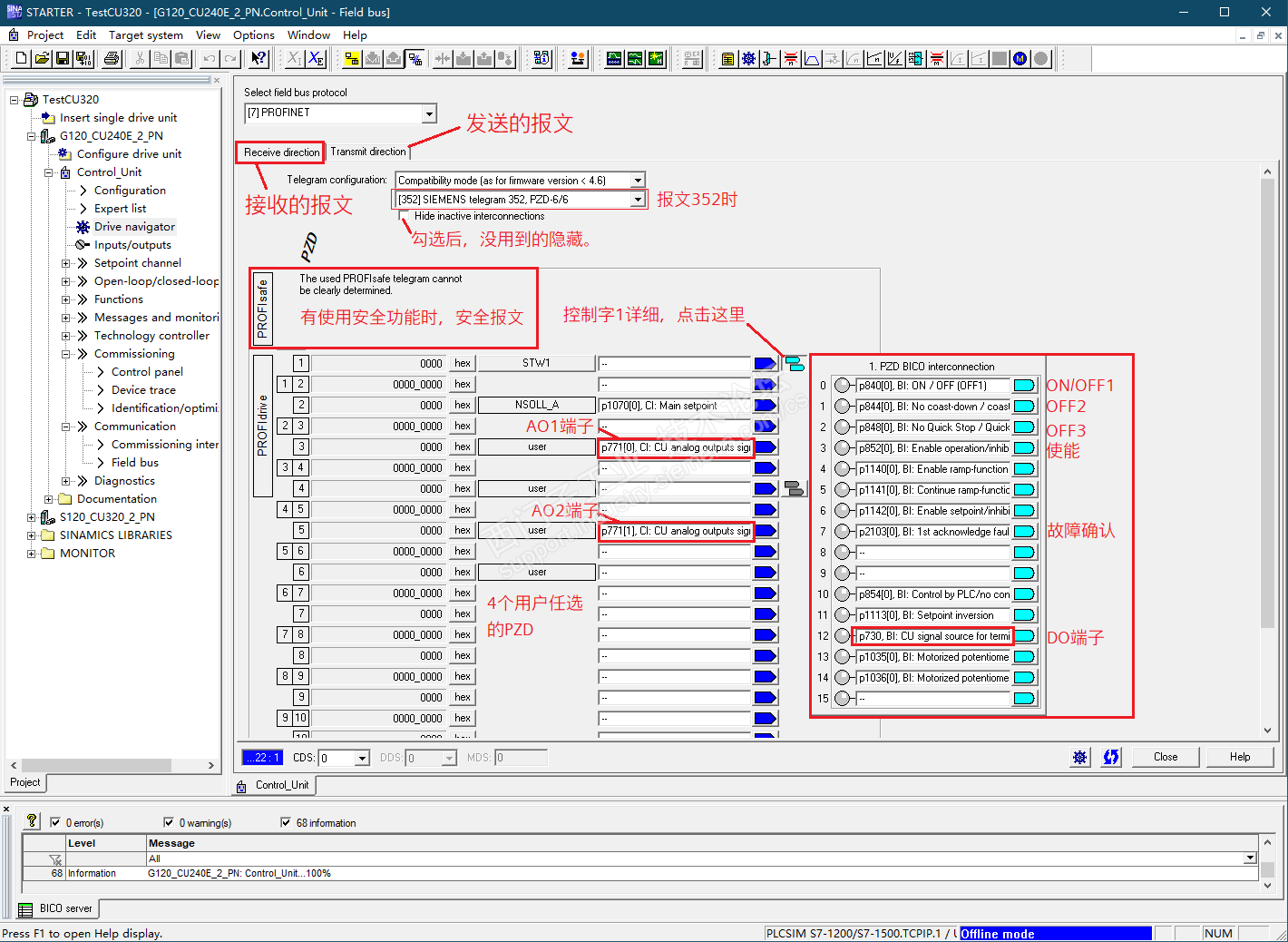Screen dimensions: 1288x942
Task: Click the gray bit-details icon beside PZD 4
Action: coord(795,489)
